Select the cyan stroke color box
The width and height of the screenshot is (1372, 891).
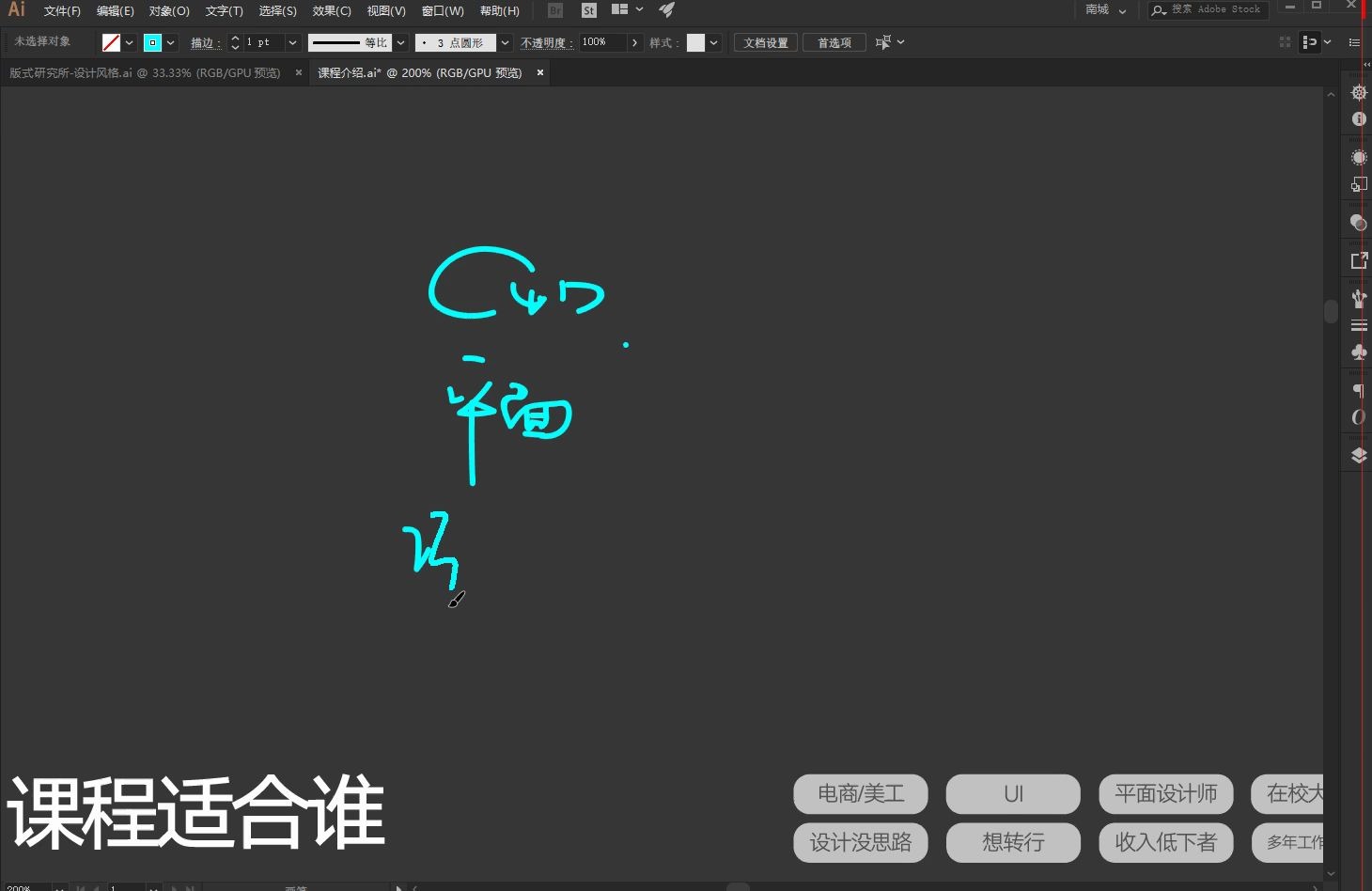(152, 42)
